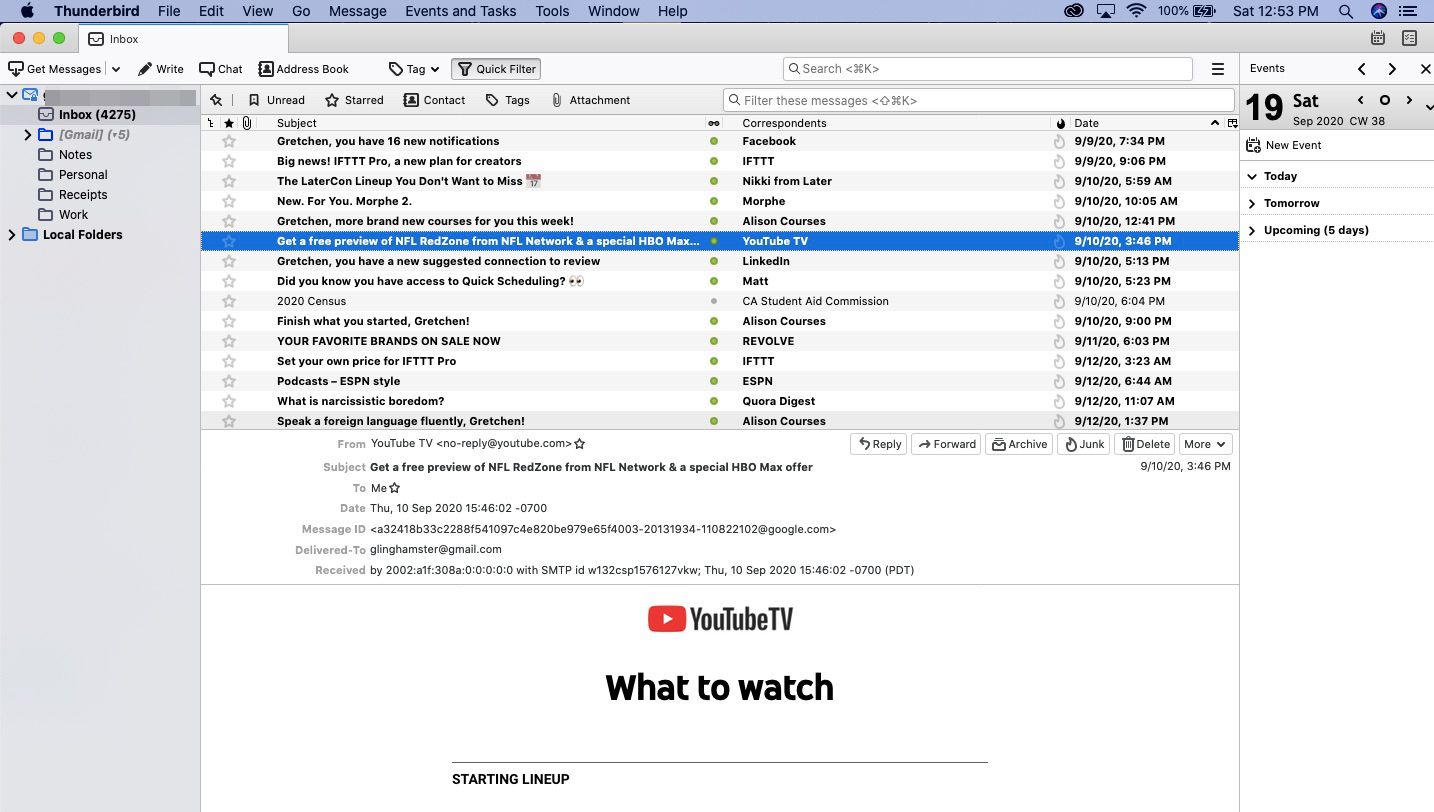
Task: Click the Write pencil icon
Action: (x=146, y=69)
